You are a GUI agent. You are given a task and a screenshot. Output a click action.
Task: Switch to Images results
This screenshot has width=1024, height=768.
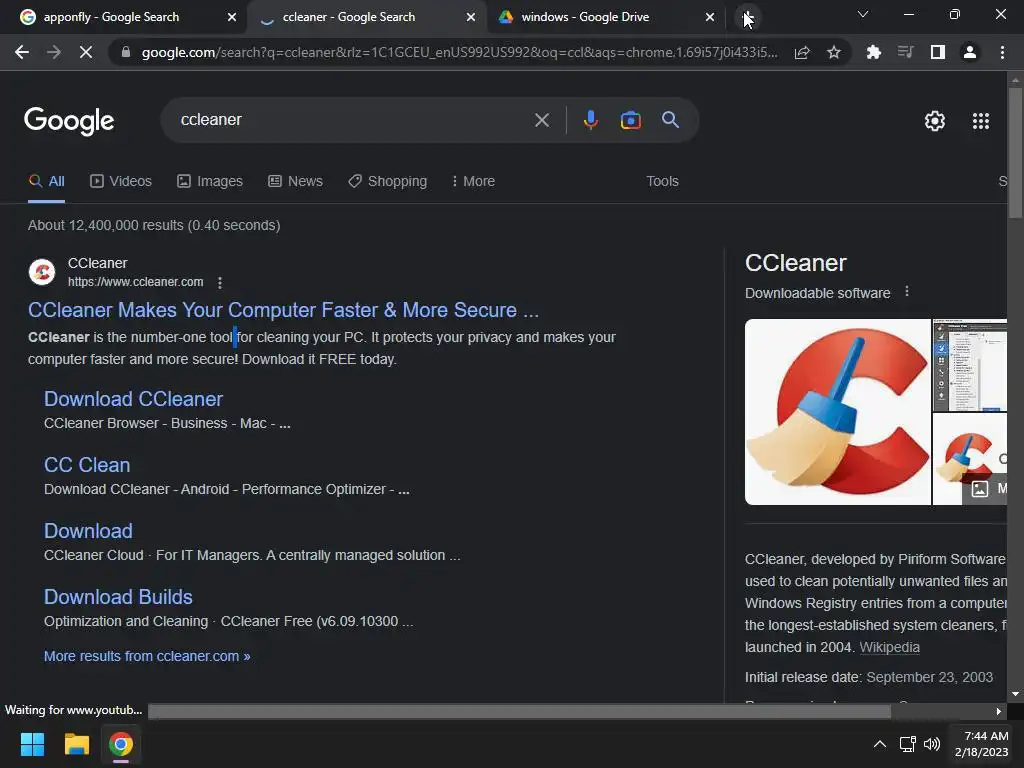pyautogui.click(x=210, y=181)
